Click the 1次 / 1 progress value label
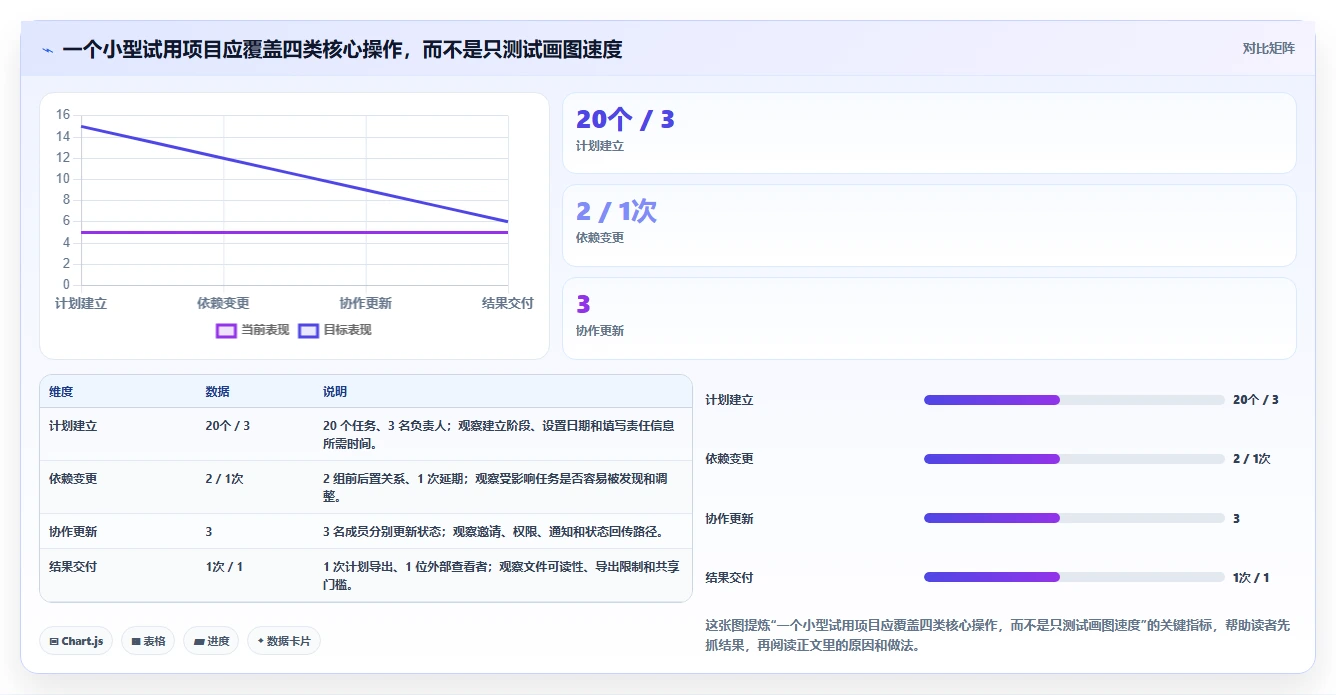Viewport: 1336px width, 695px height. point(1251,578)
